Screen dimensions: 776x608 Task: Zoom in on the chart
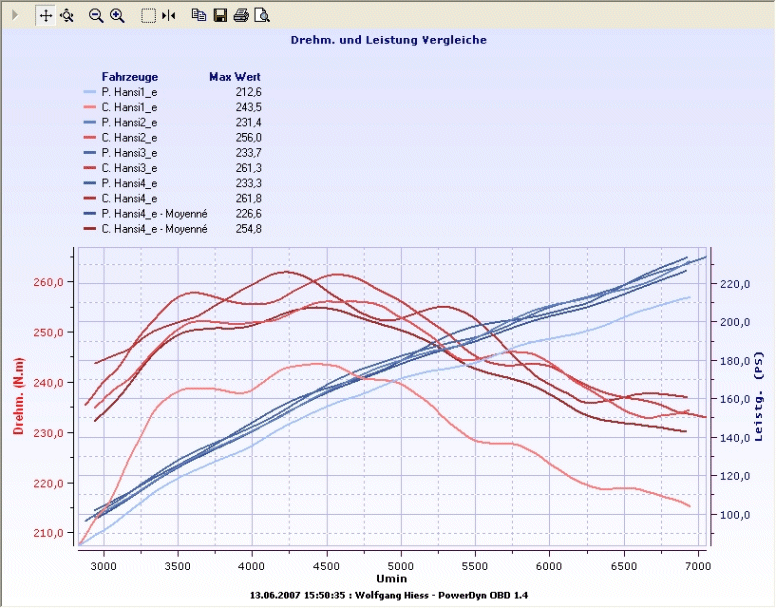[x=117, y=15]
